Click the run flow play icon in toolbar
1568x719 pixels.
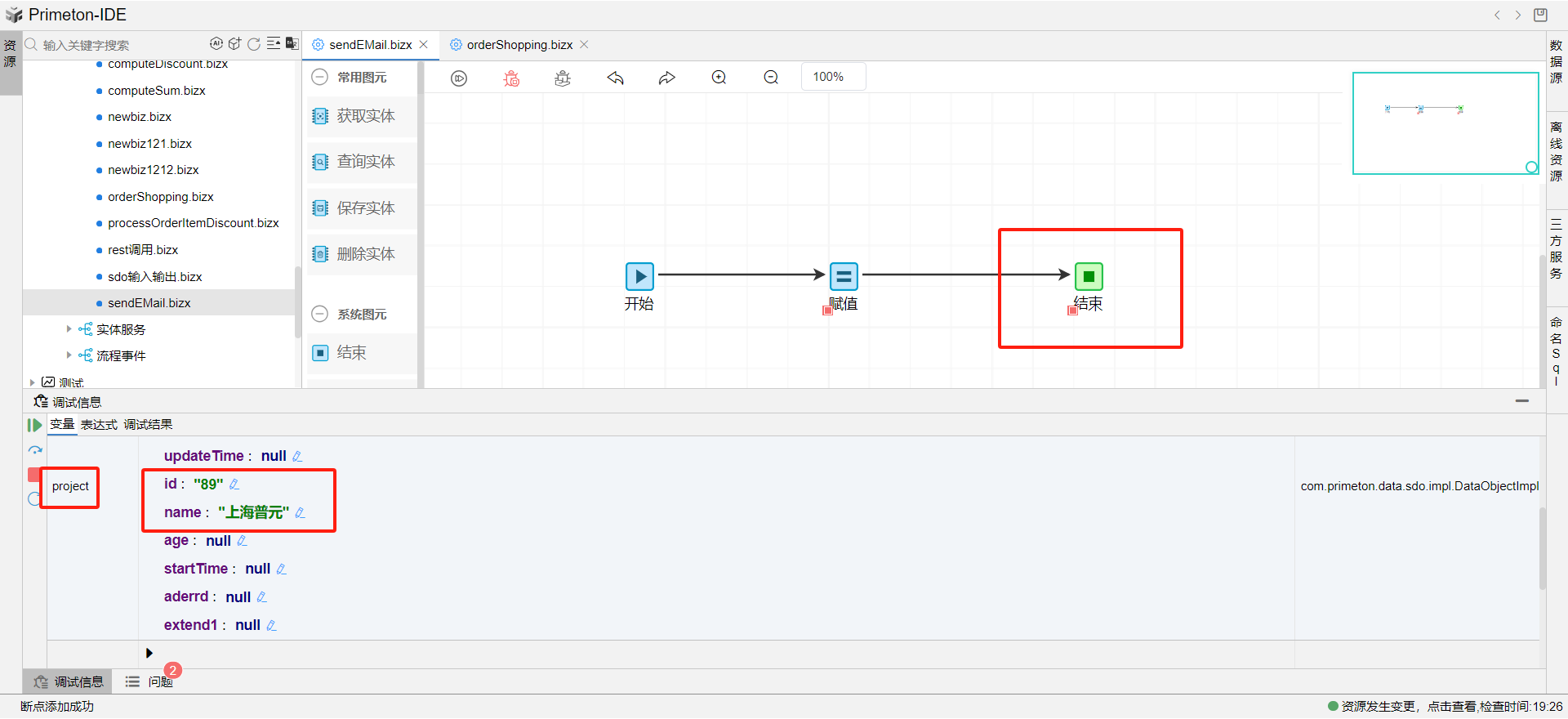459,78
